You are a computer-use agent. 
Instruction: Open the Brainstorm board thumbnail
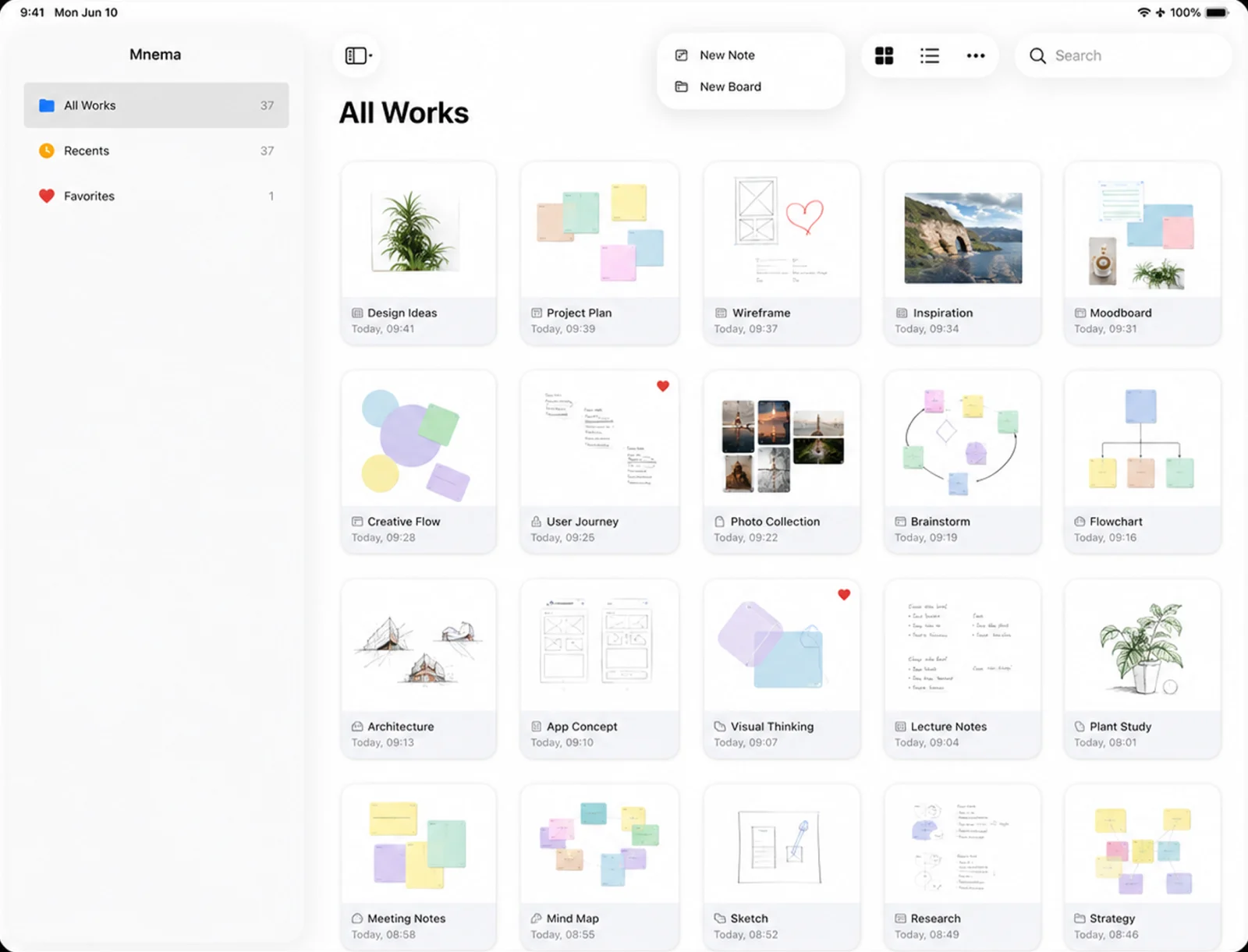pyautogui.click(x=963, y=439)
